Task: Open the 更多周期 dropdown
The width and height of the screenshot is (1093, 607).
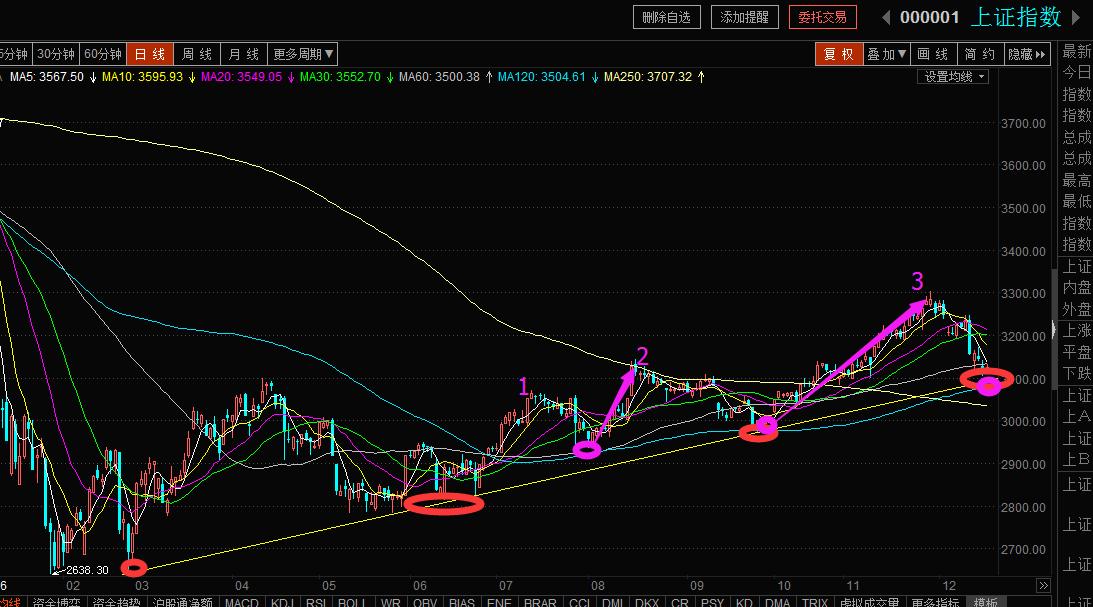Action: click(304, 54)
